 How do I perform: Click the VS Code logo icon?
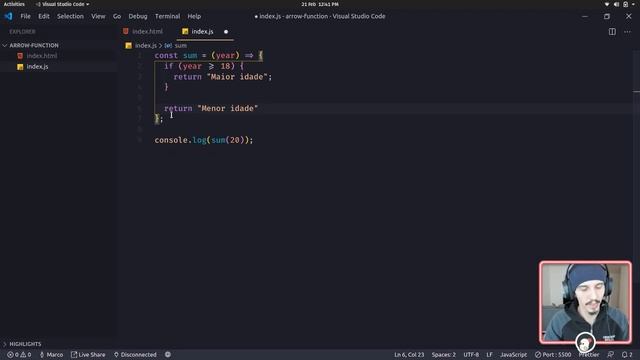point(8,16)
